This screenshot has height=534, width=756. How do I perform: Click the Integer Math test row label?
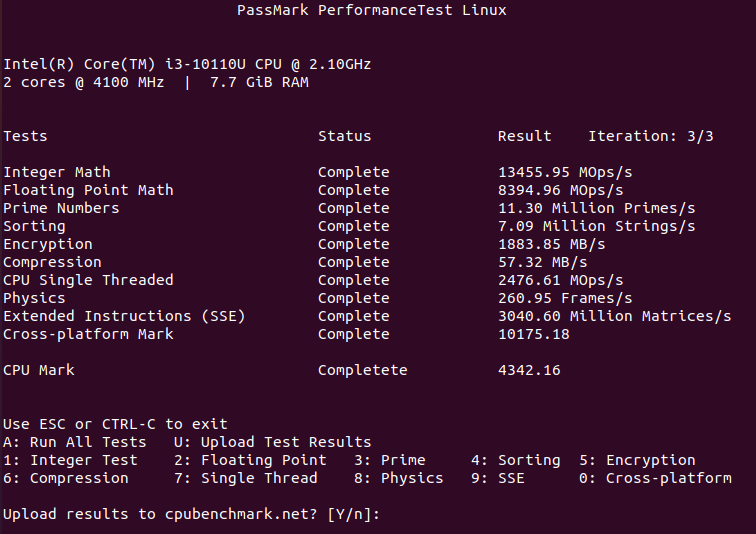(57, 173)
